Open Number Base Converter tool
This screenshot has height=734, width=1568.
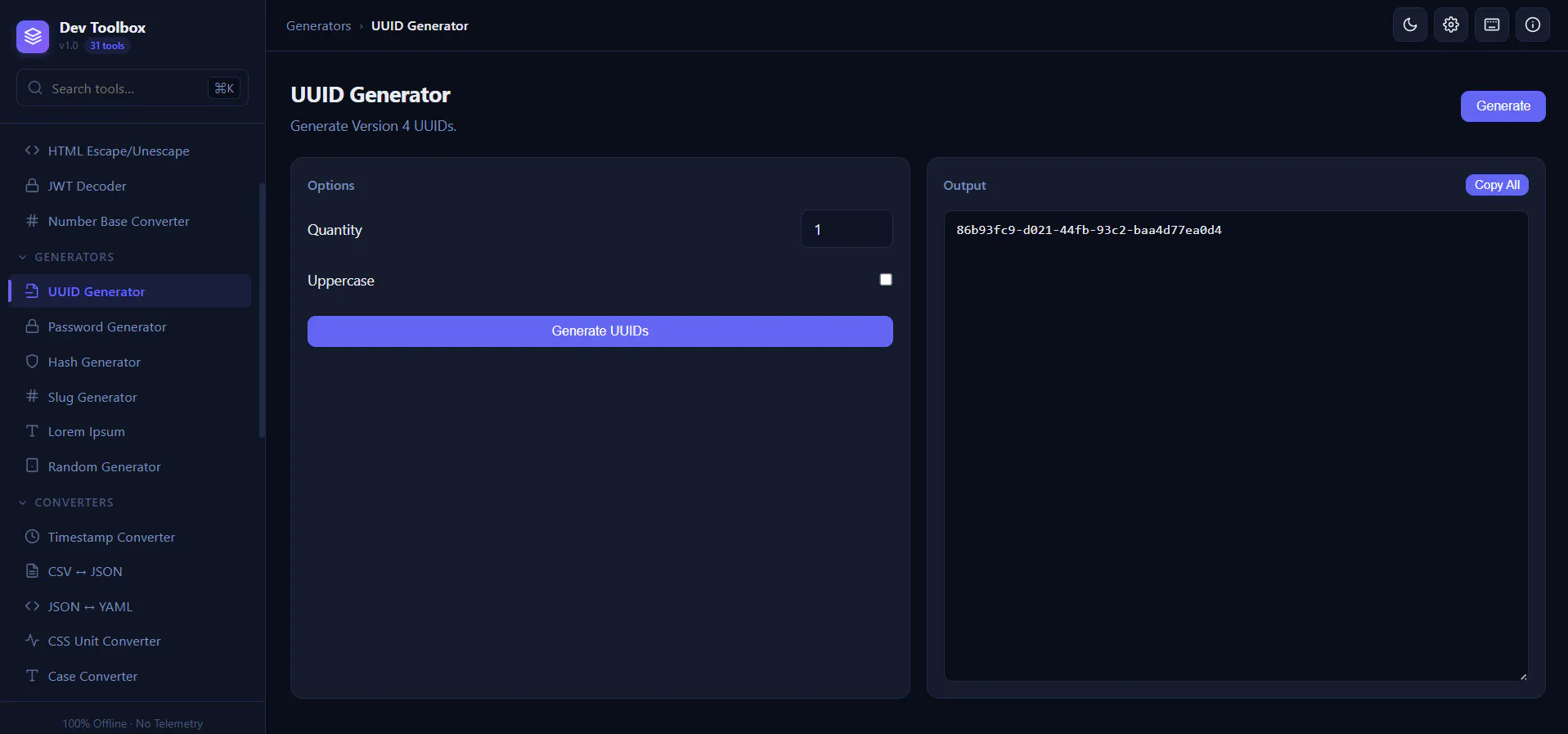(130, 221)
